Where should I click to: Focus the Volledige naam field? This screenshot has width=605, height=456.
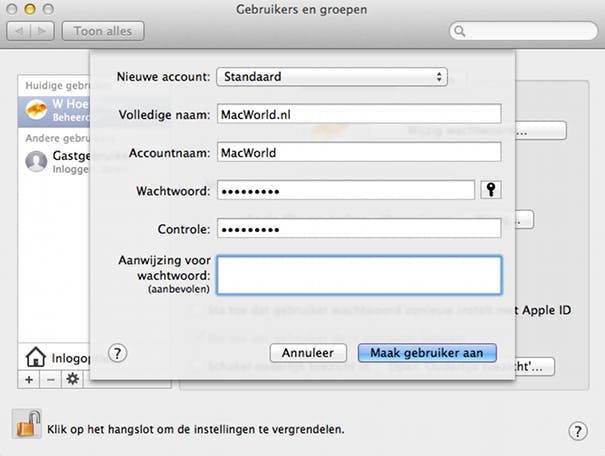coord(358,114)
